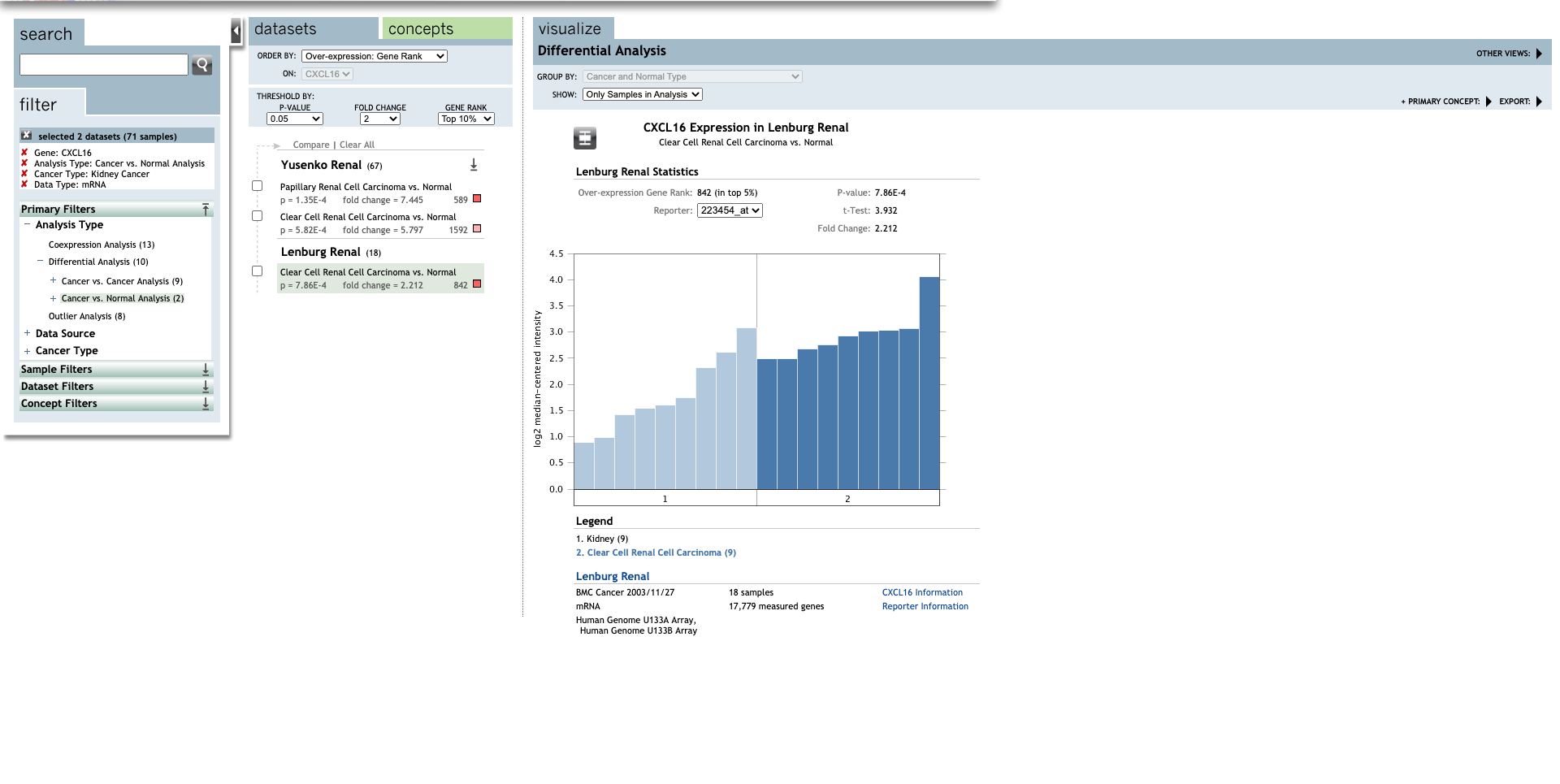Screen dimensions: 1560x784
Task: Open the P-value threshold dropdown
Action: point(295,119)
